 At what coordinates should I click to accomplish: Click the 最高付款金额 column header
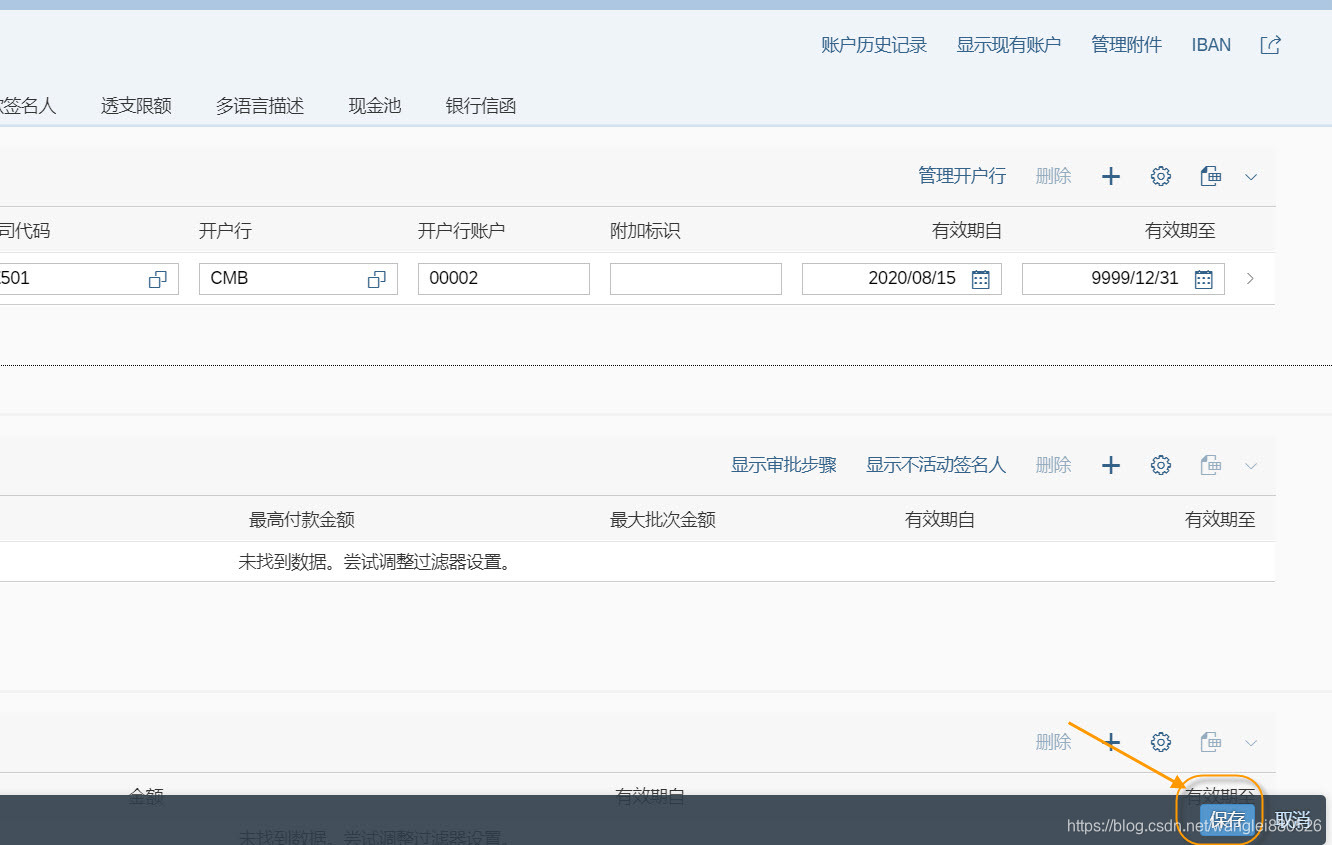pos(302,520)
